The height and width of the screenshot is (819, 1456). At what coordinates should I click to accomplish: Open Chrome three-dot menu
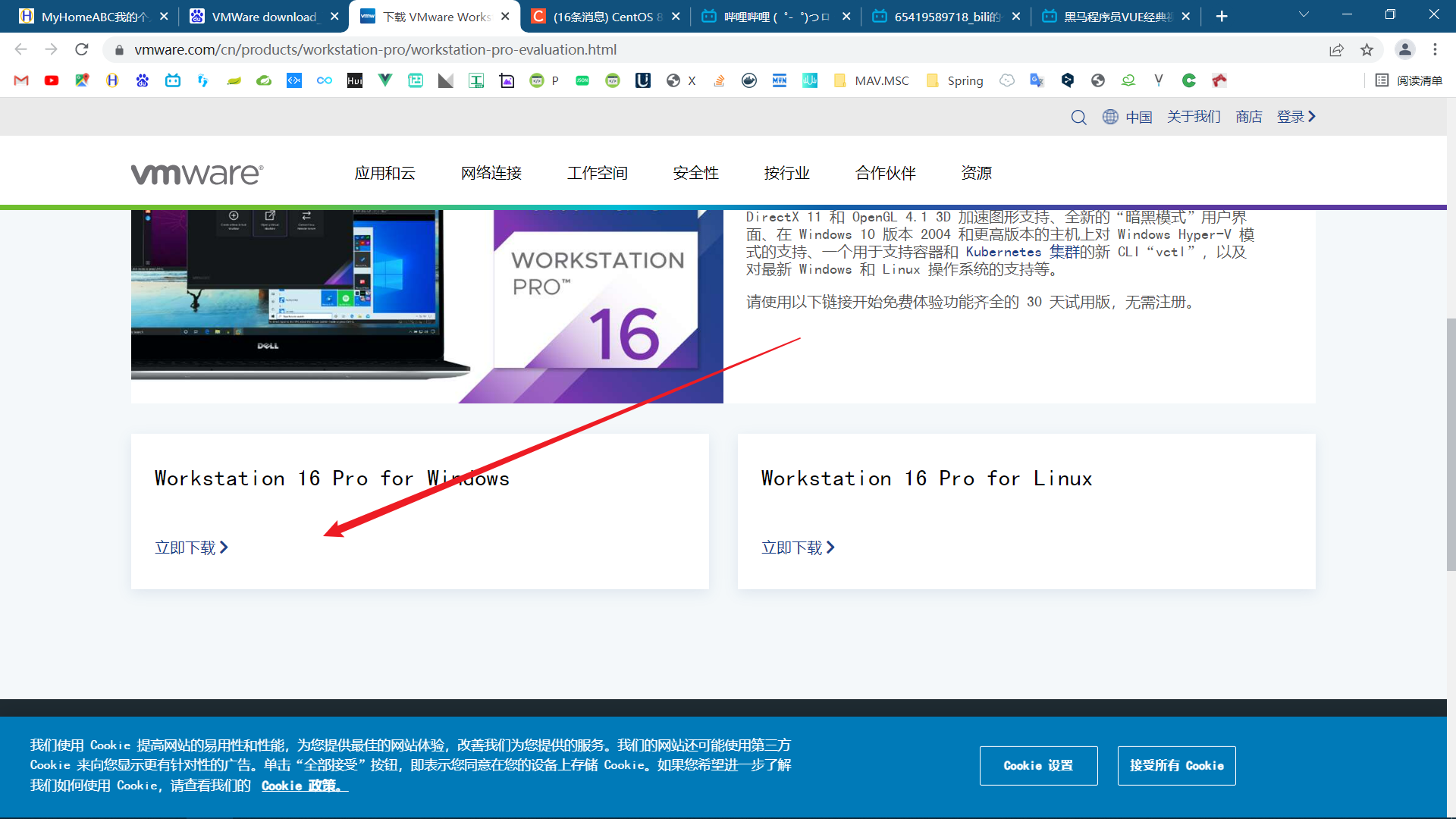[x=1436, y=49]
